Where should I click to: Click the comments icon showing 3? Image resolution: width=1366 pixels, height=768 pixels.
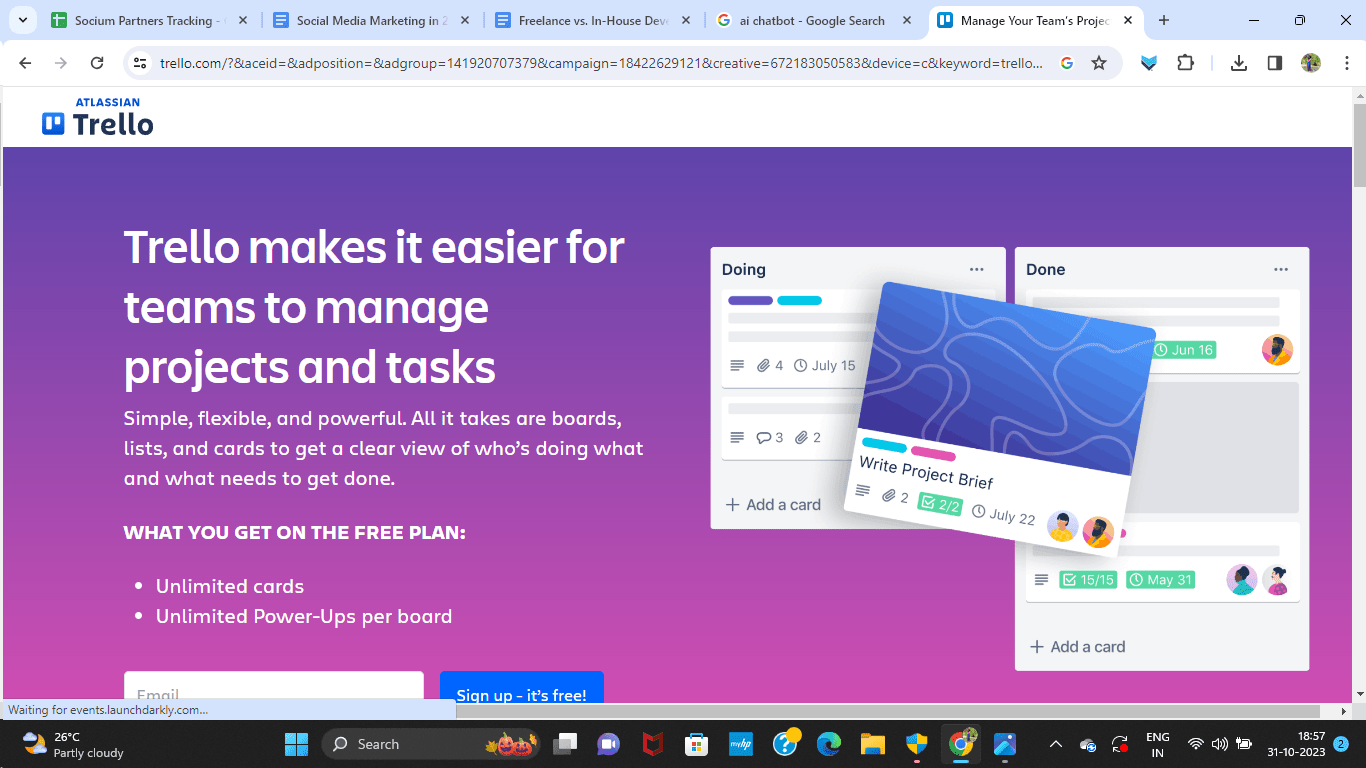point(770,437)
